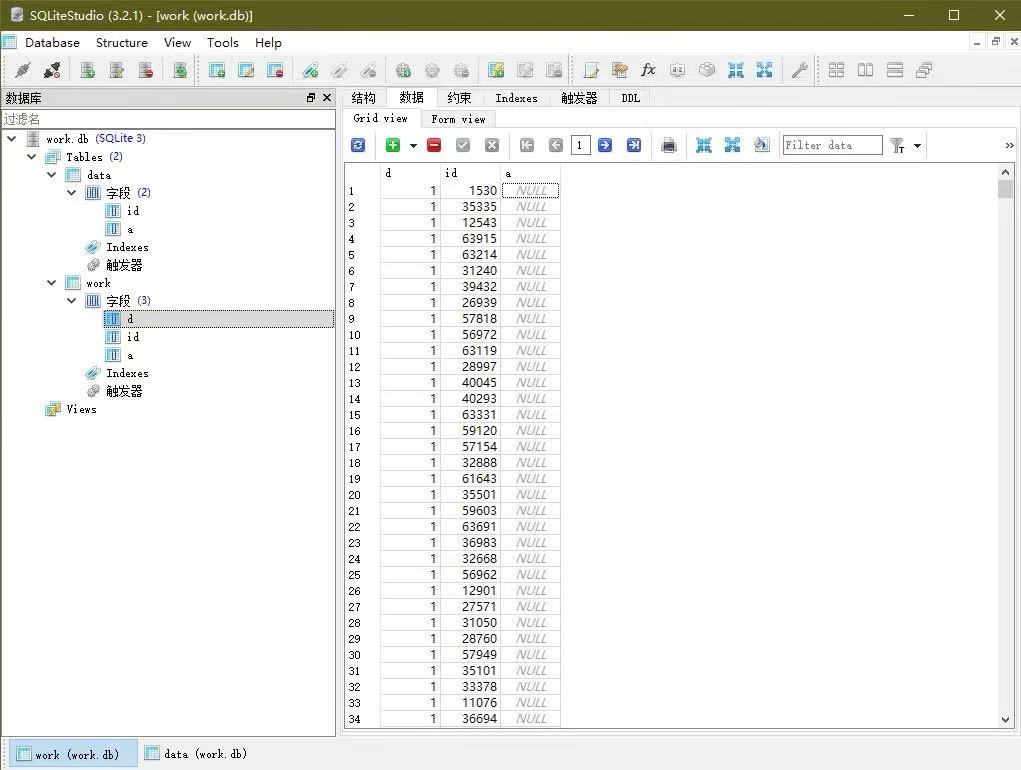Delete the table via toolbar icon
This screenshot has height=770, width=1021.
tap(275, 70)
